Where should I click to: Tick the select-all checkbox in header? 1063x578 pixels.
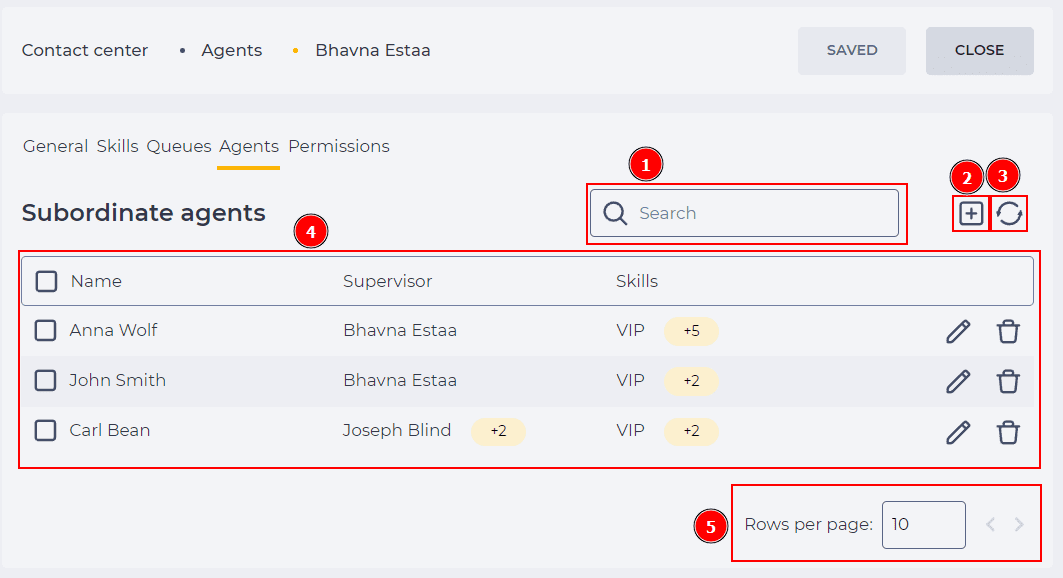point(46,281)
